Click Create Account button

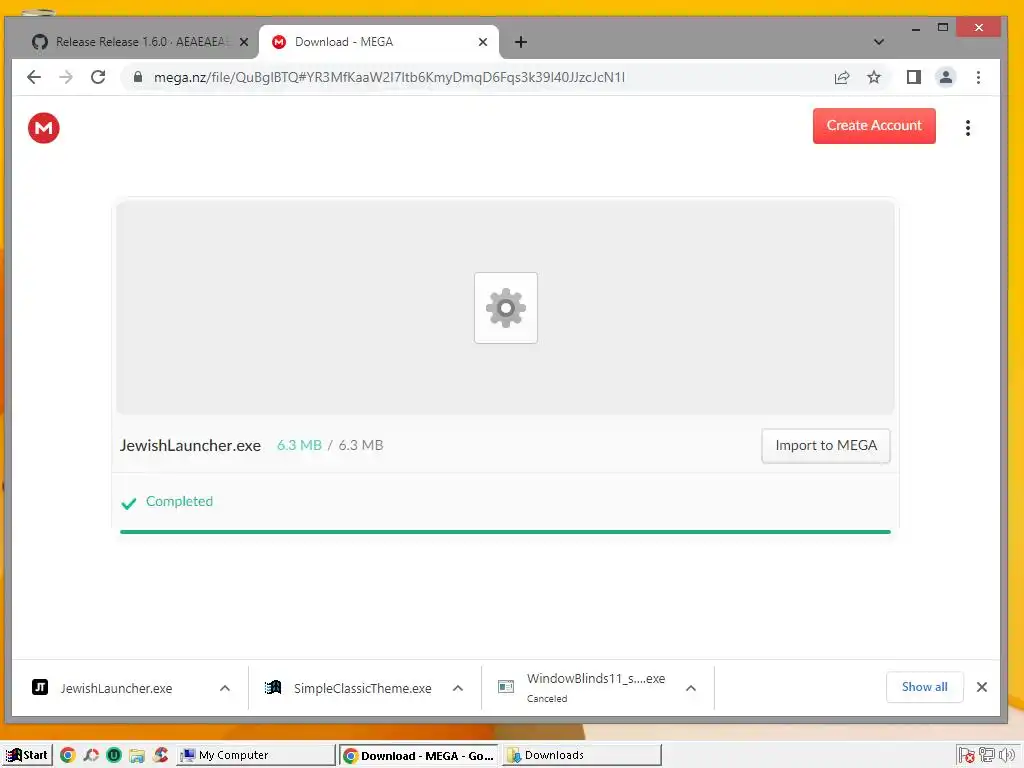874,125
